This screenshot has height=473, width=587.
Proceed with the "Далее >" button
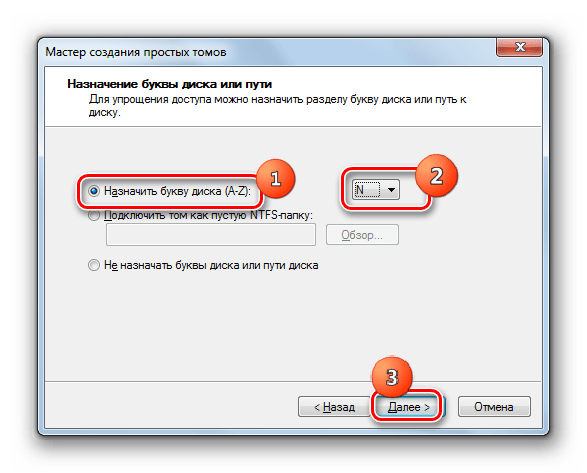pos(408,407)
